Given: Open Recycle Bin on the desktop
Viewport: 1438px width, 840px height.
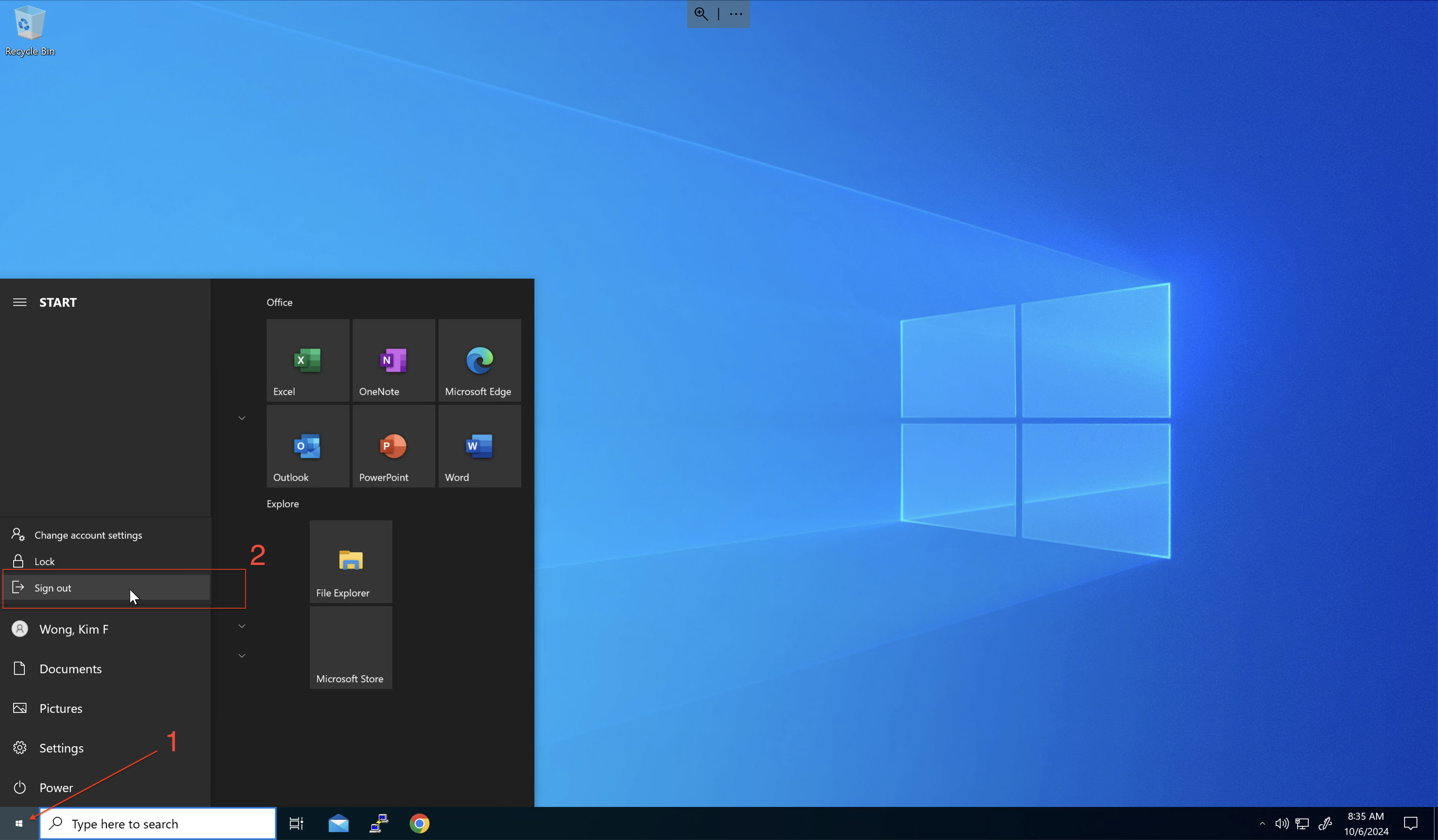Looking at the screenshot, I should 30,31.
